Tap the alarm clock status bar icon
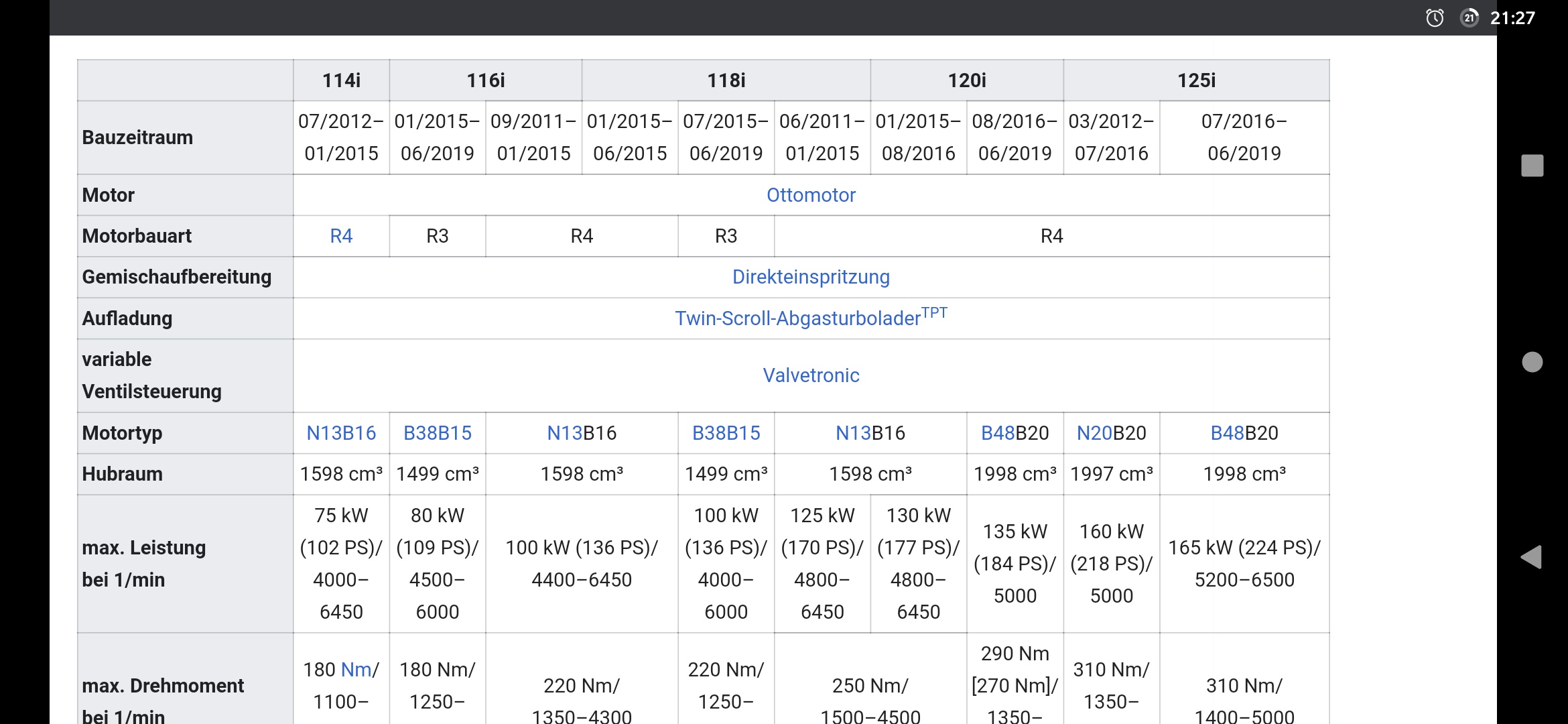The width and height of the screenshot is (1568, 724). [1435, 18]
